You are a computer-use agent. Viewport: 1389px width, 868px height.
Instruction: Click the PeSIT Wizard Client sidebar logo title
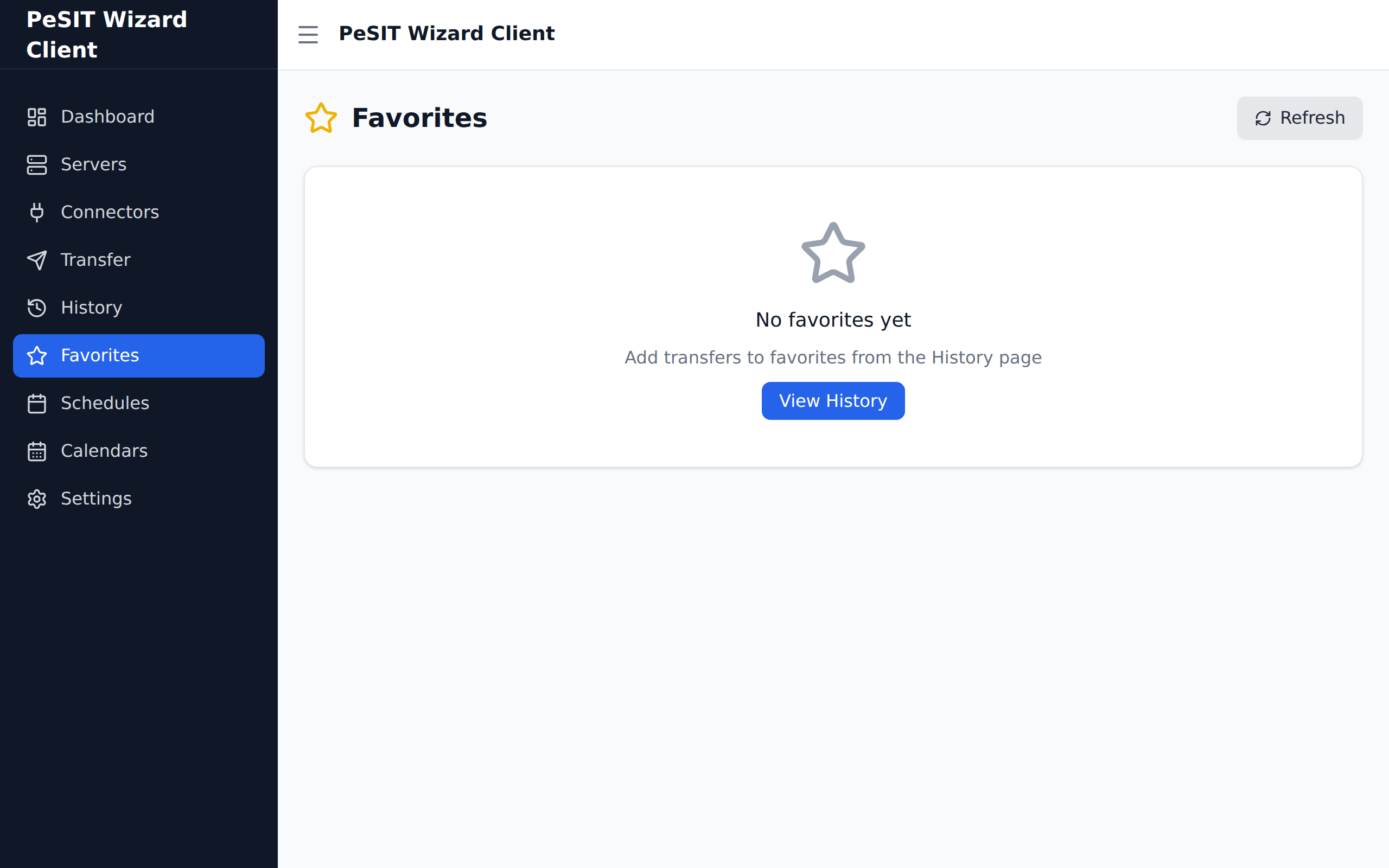pyautogui.click(x=107, y=34)
